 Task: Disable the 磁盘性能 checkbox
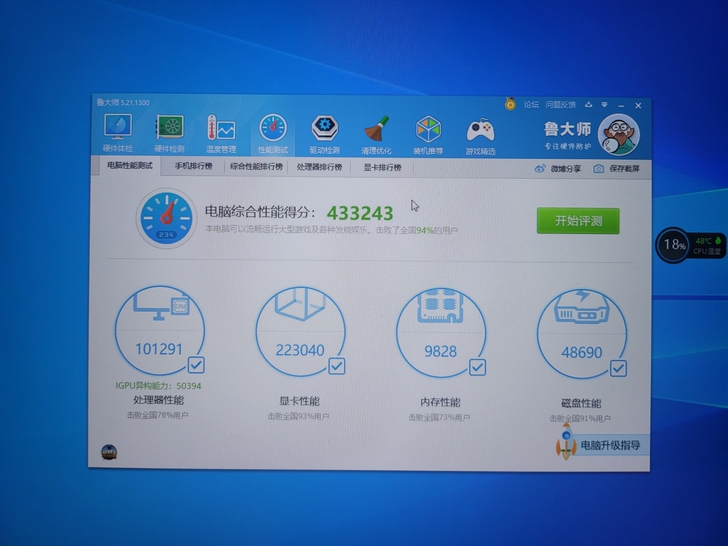tap(618, 368)
